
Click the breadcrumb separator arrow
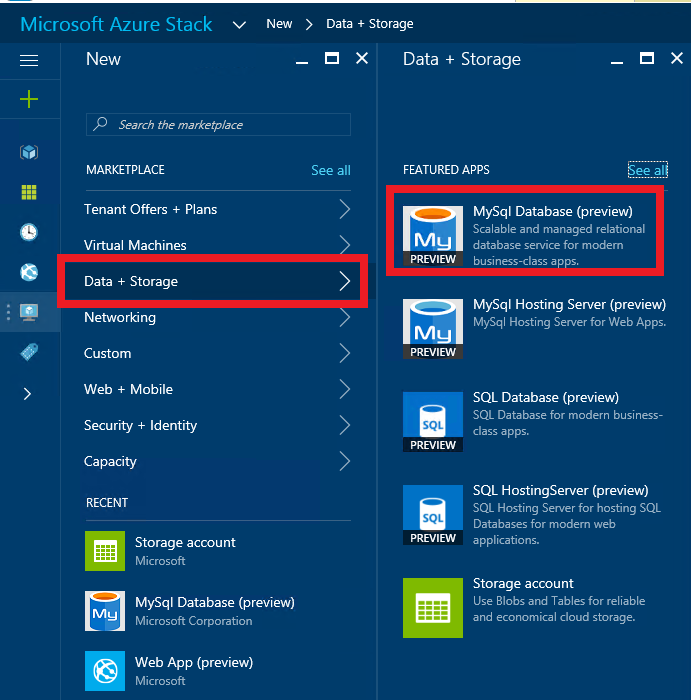tap(309, 24)
